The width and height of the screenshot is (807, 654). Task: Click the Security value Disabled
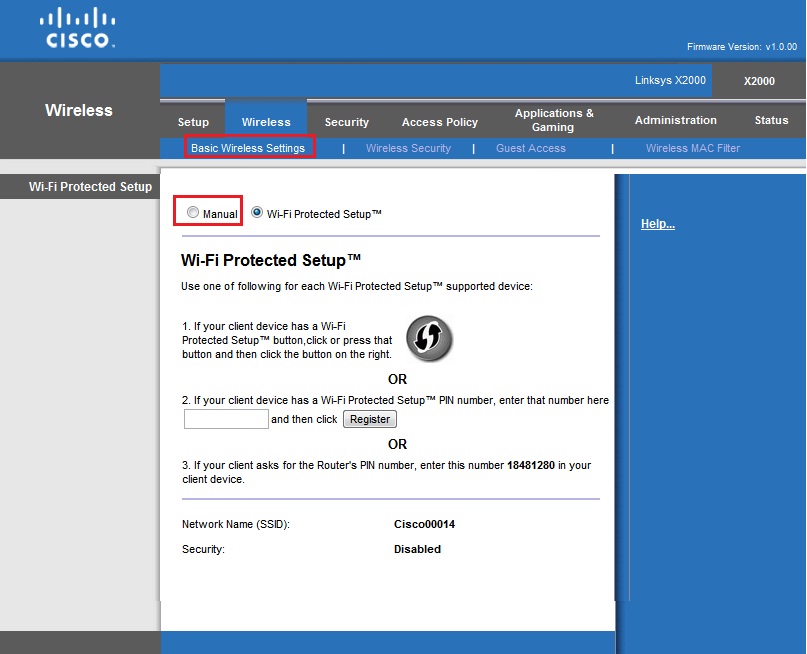(x=417, y=549)
